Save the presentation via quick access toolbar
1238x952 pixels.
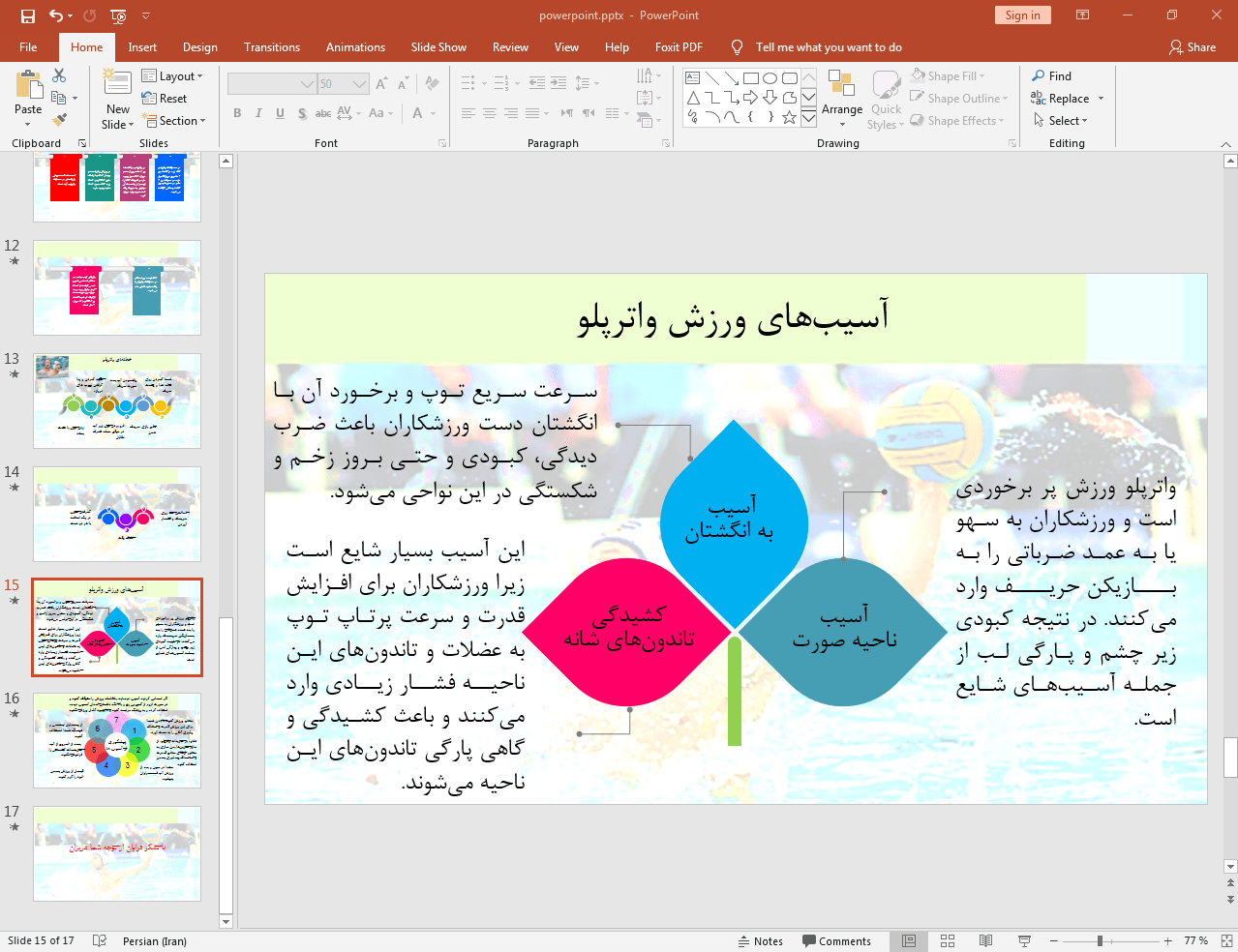tap(27, 15)
